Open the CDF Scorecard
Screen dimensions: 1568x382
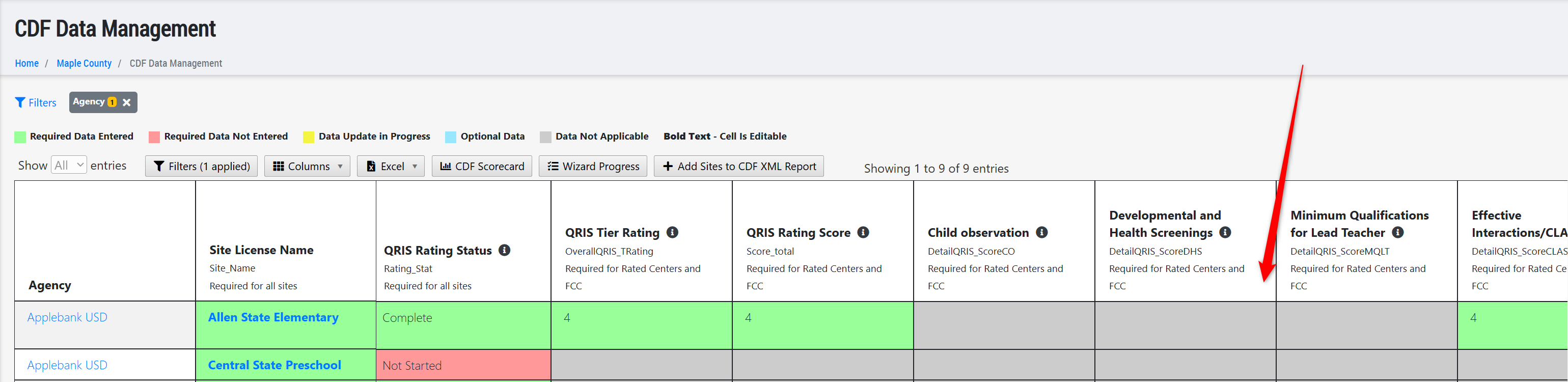[x=482, y=167]
